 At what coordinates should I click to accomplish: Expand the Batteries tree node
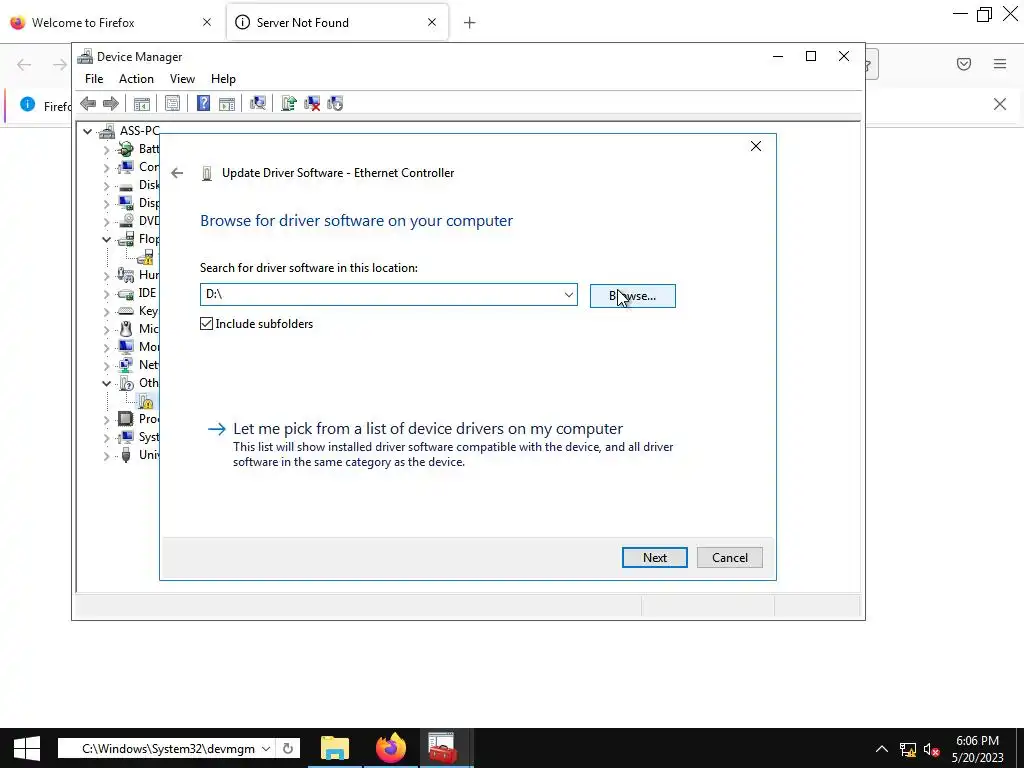[x=106, y=150]
